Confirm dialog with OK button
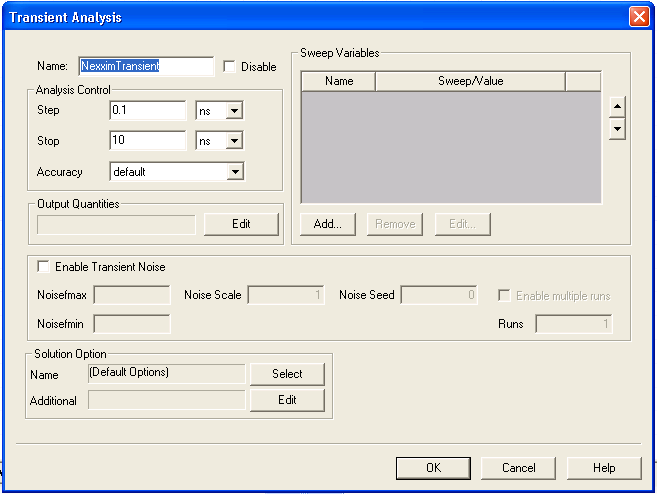 pyautogui.click(x=432, y=467)
